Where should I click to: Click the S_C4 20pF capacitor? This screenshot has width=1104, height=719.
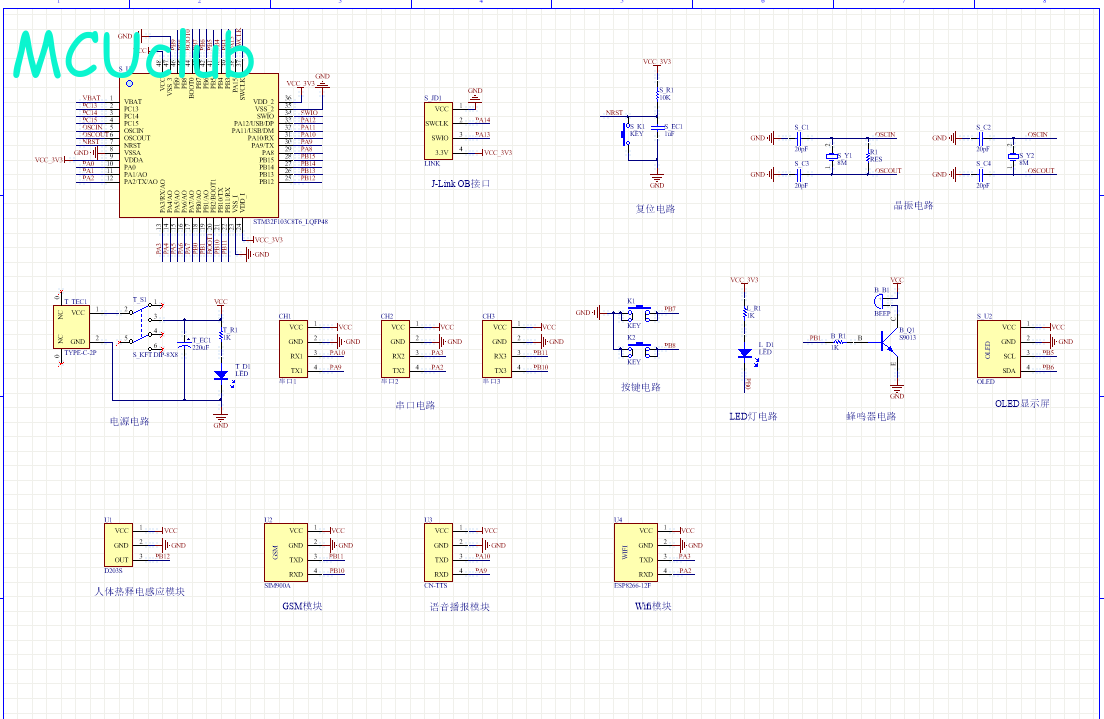tap(981, 174)
